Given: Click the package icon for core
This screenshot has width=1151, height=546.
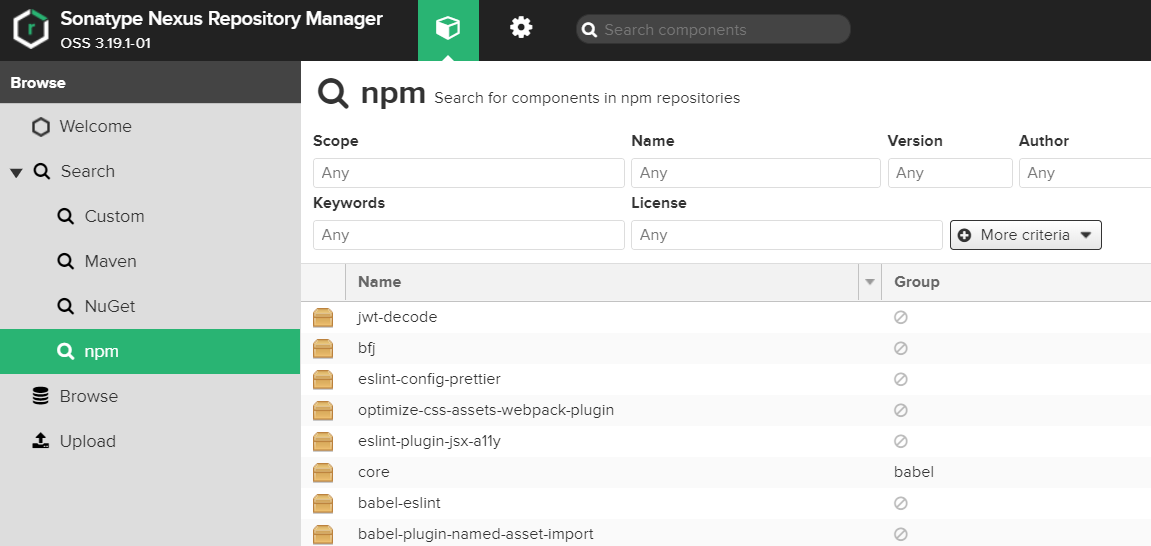Looking at the screenshot, I should (x=323, y=472).
